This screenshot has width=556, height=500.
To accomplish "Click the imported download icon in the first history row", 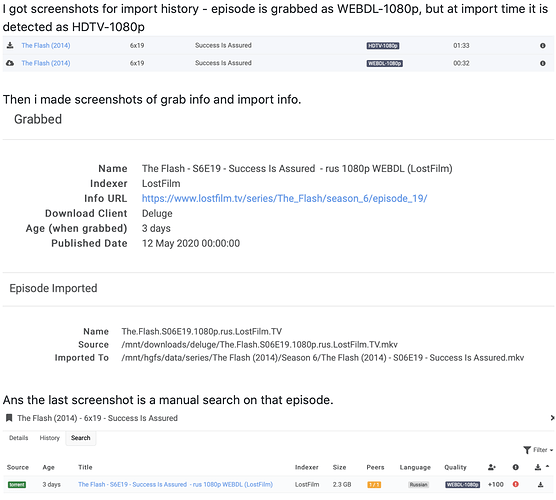I will click(x=10, y=45).
